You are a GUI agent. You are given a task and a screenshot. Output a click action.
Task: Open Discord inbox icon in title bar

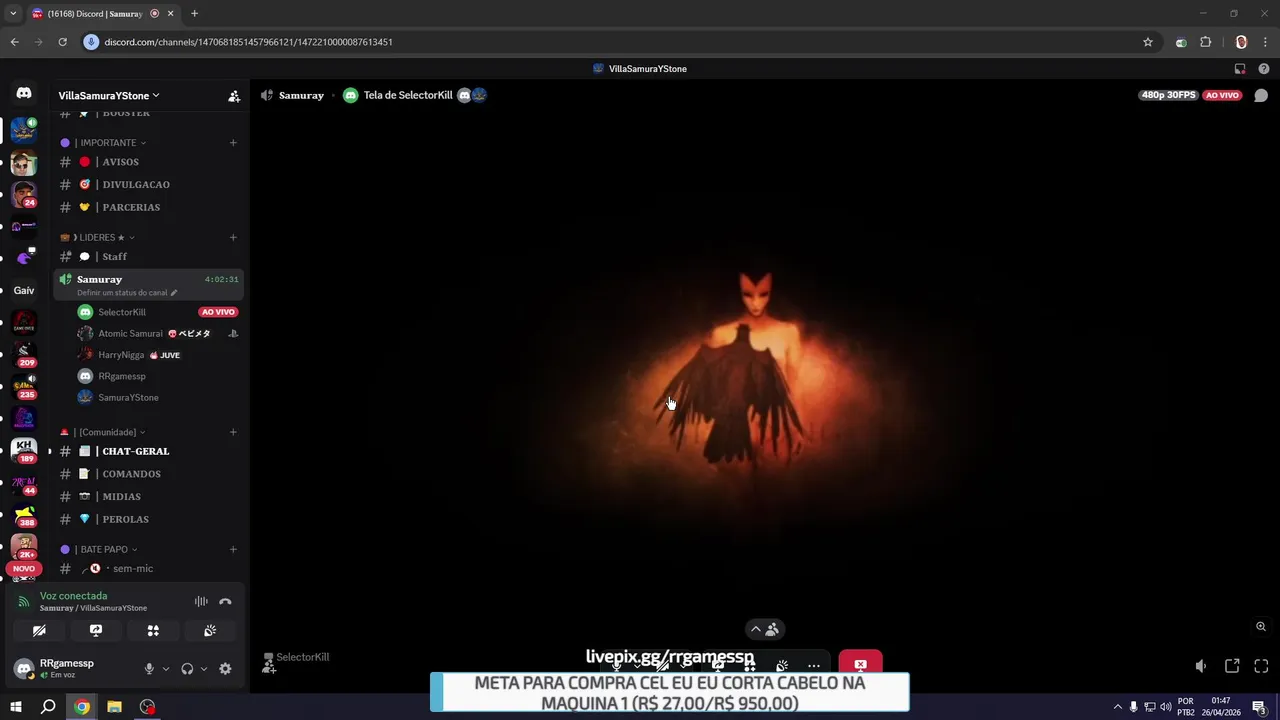(x=1240, y=69)
